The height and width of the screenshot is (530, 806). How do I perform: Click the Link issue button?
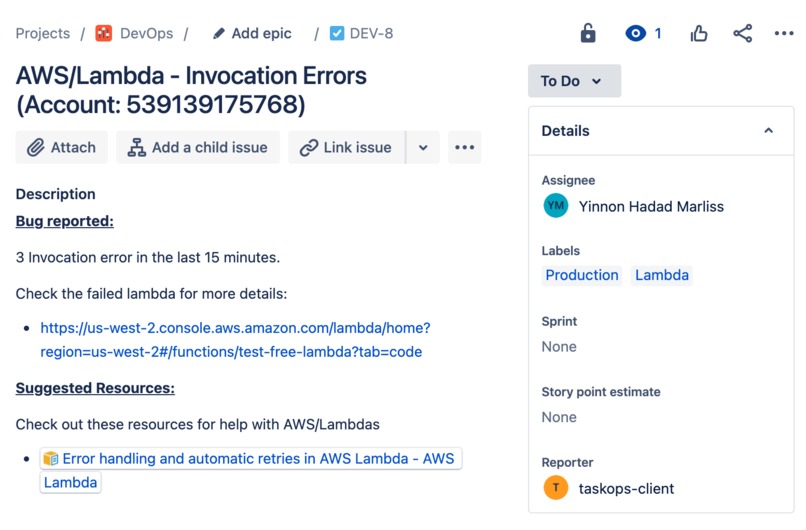click(346, 148)
